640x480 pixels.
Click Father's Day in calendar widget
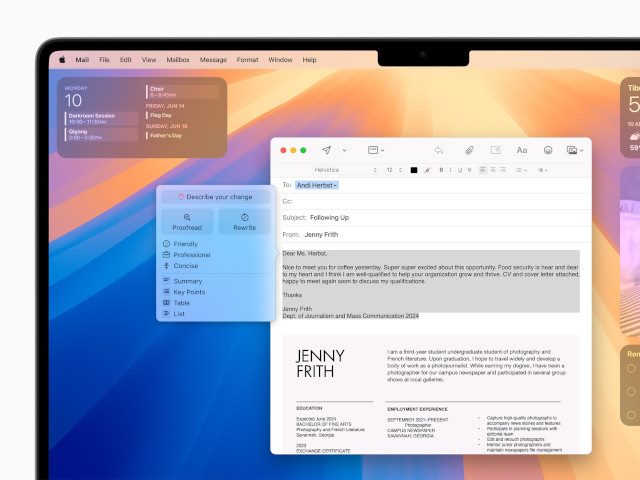166,136
